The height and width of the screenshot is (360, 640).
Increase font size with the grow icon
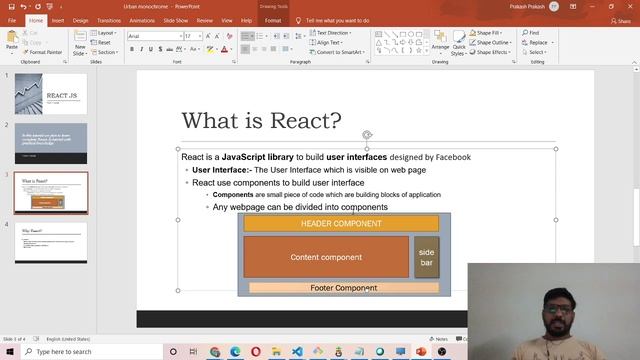208,36
